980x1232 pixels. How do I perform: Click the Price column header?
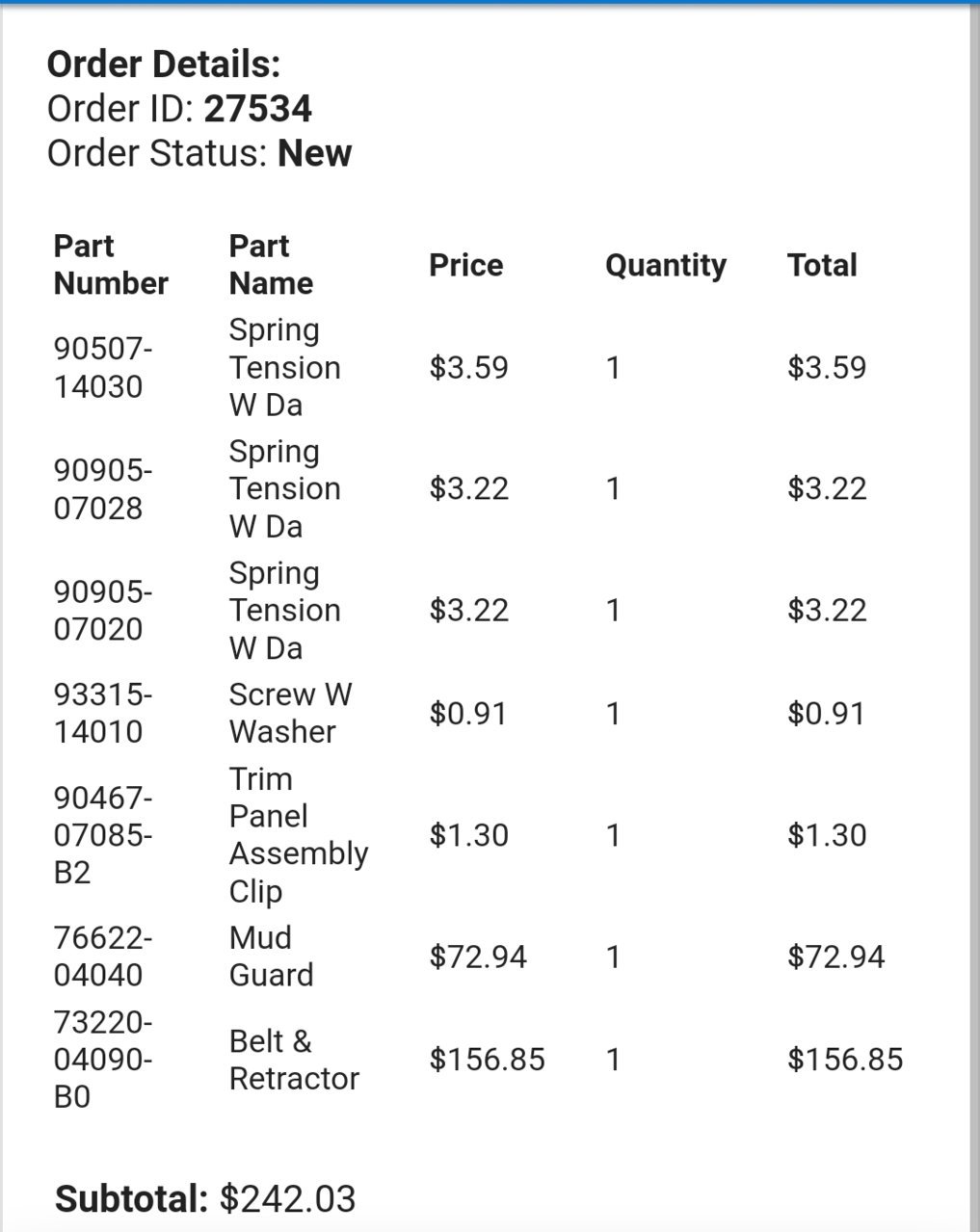click(466, 265)
